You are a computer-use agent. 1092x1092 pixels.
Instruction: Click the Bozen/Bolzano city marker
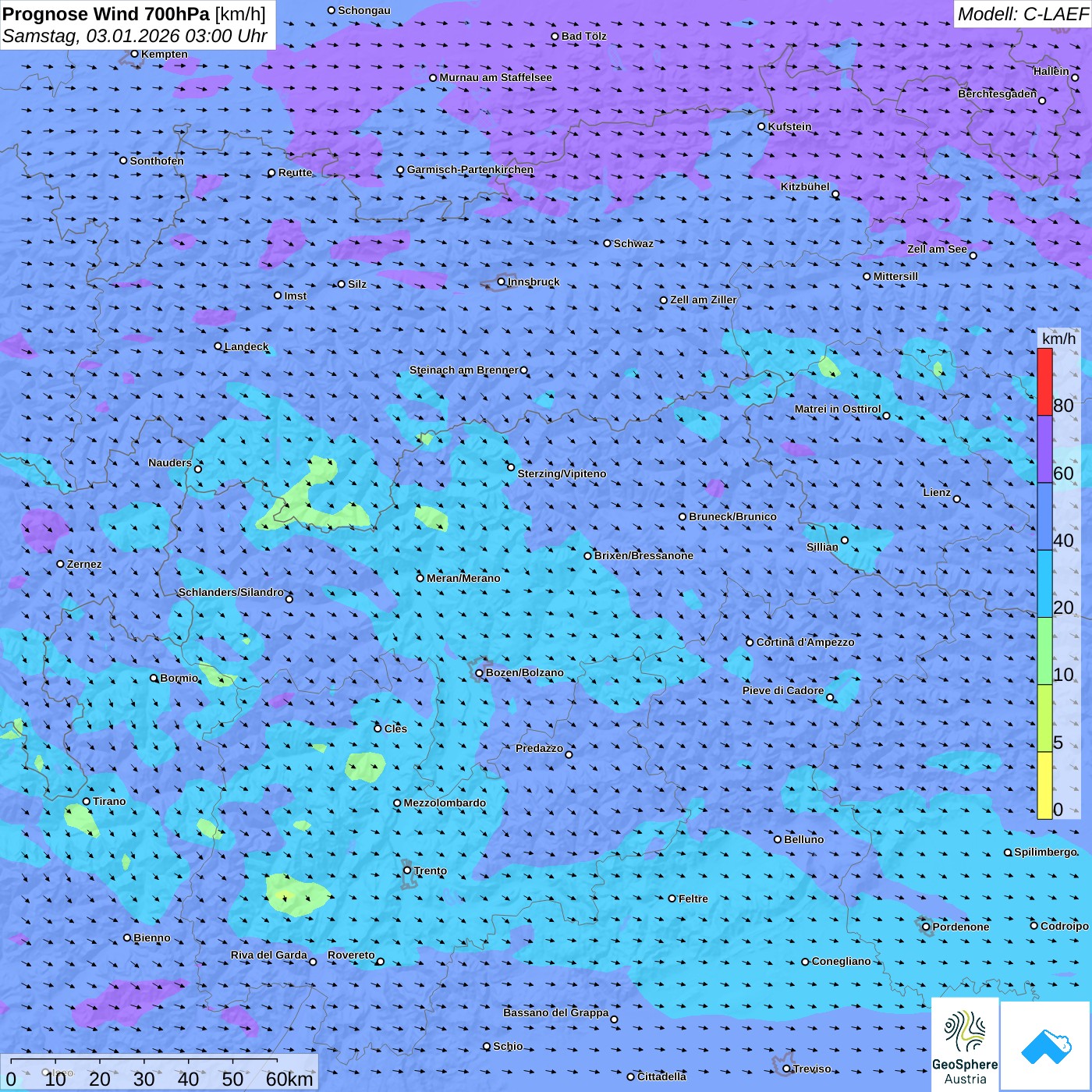tap(479, 673)
